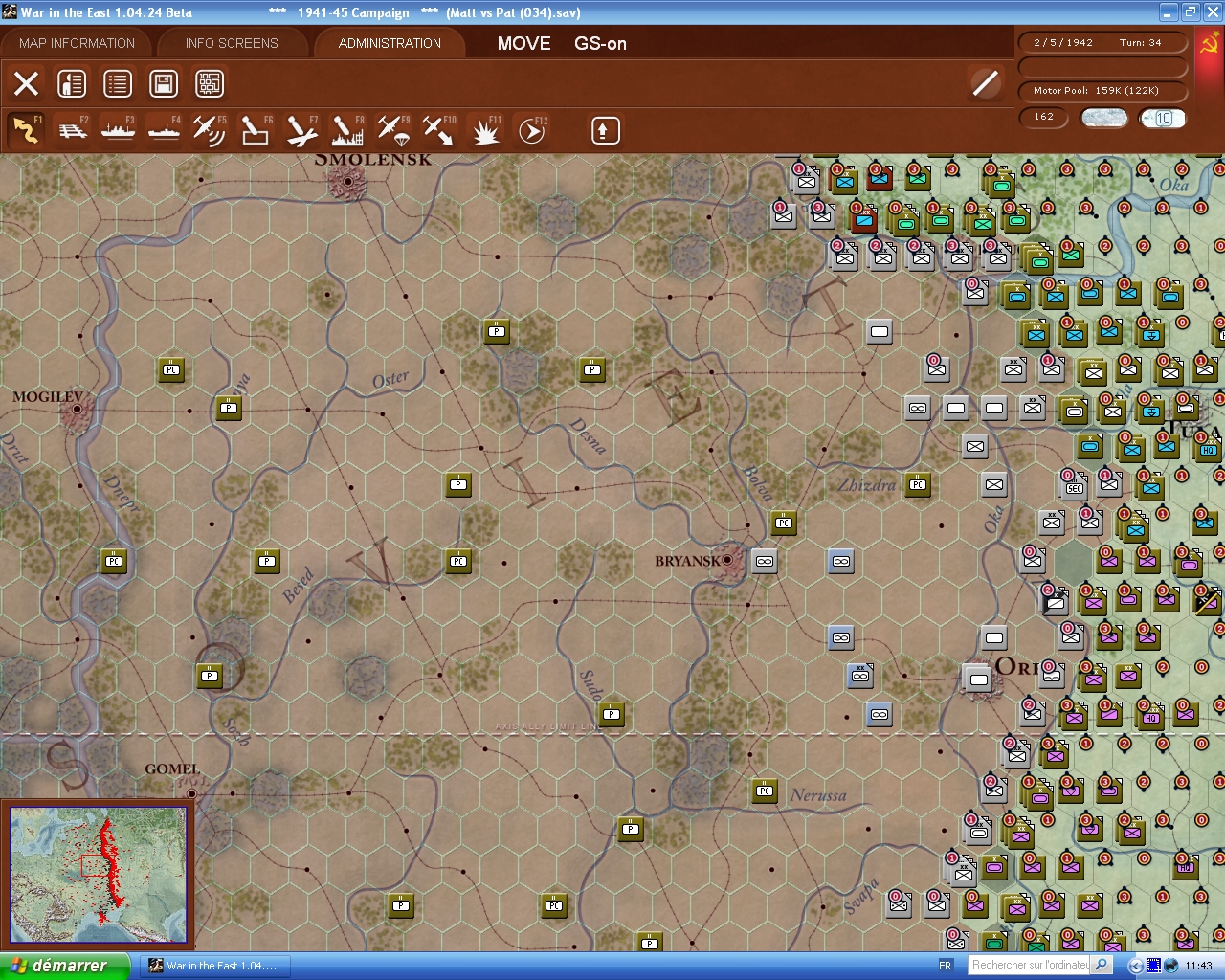Screen dimensions: 1225x980
Task: Click the Soviet hammer and sickle flag
Action: 1210,45
